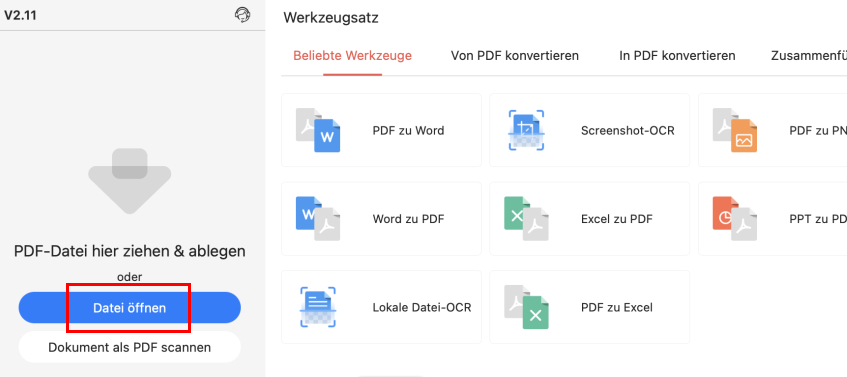Click the PDF zu Excel icon
The image size is (847, 377).
point(526,307)
